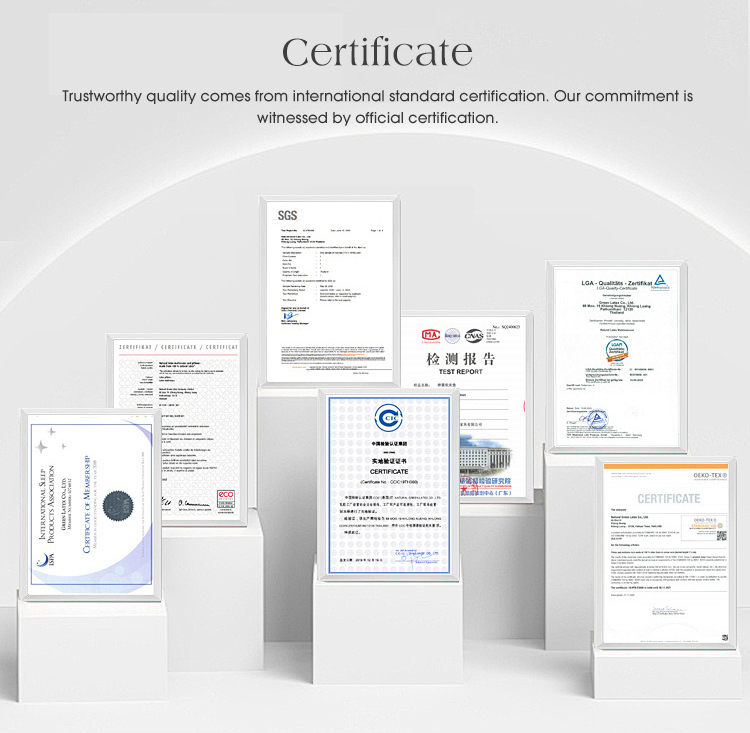Click the "LGA - Qualitäts - Zertifikat" title
The image size is (750, 733).
(x=617, y=283)
